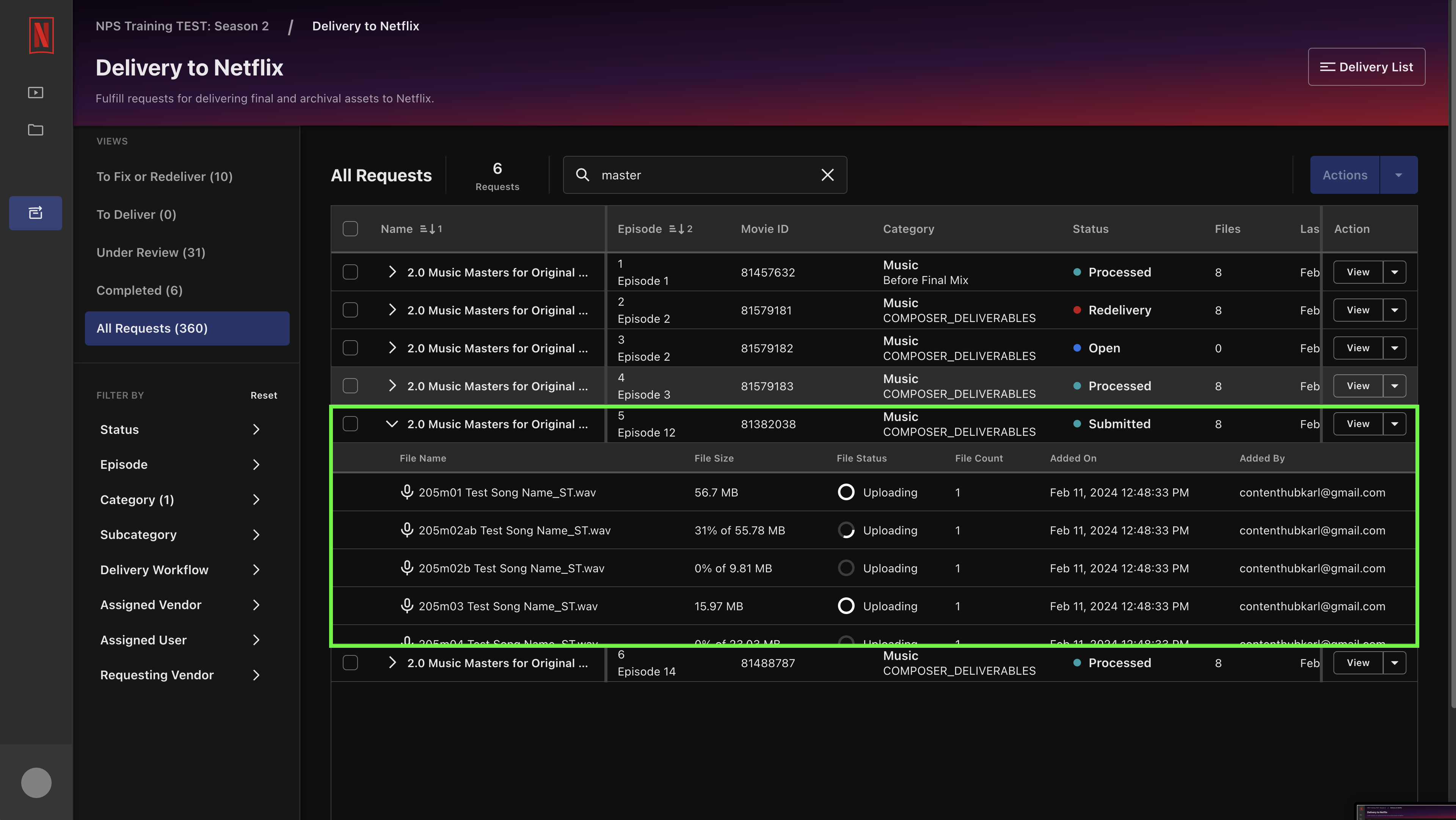Check the row checkbox for Movie ID 81579182
This screenshot has width=1456, height=820.
pyautogui.click(x=350, y=348)
